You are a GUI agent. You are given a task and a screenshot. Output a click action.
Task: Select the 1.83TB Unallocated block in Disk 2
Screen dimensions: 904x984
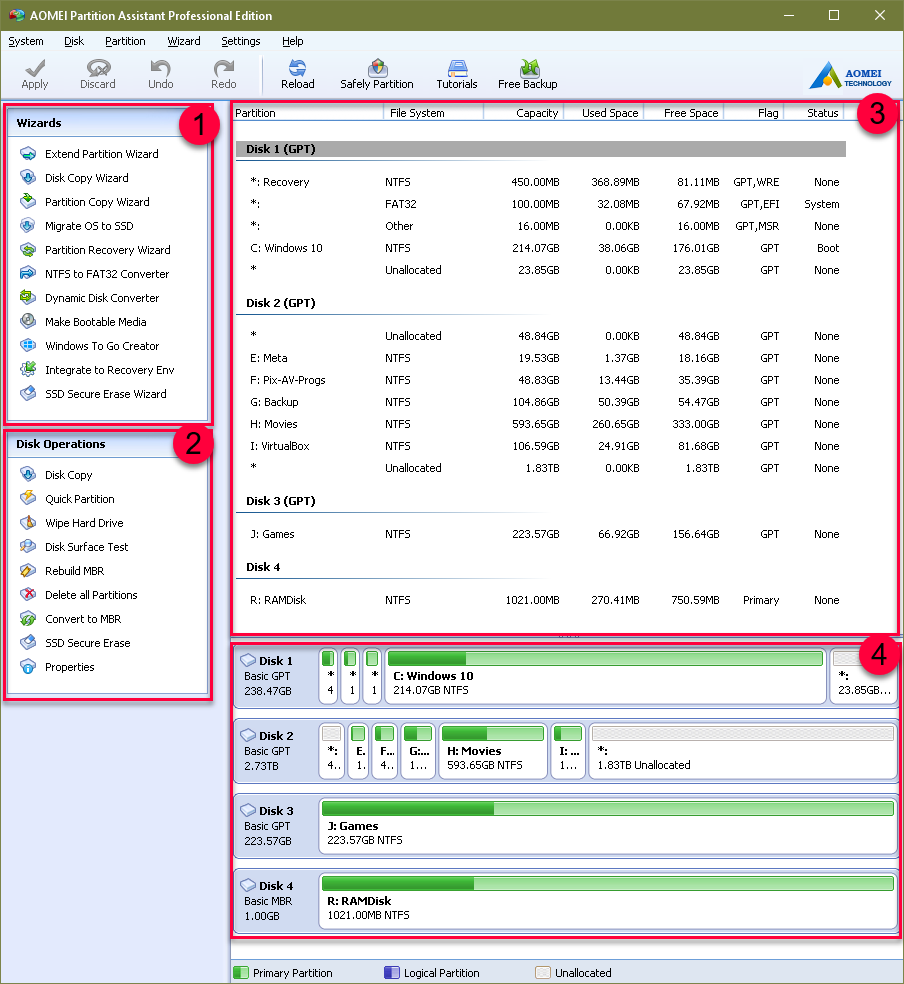click(x=743, y=751)
